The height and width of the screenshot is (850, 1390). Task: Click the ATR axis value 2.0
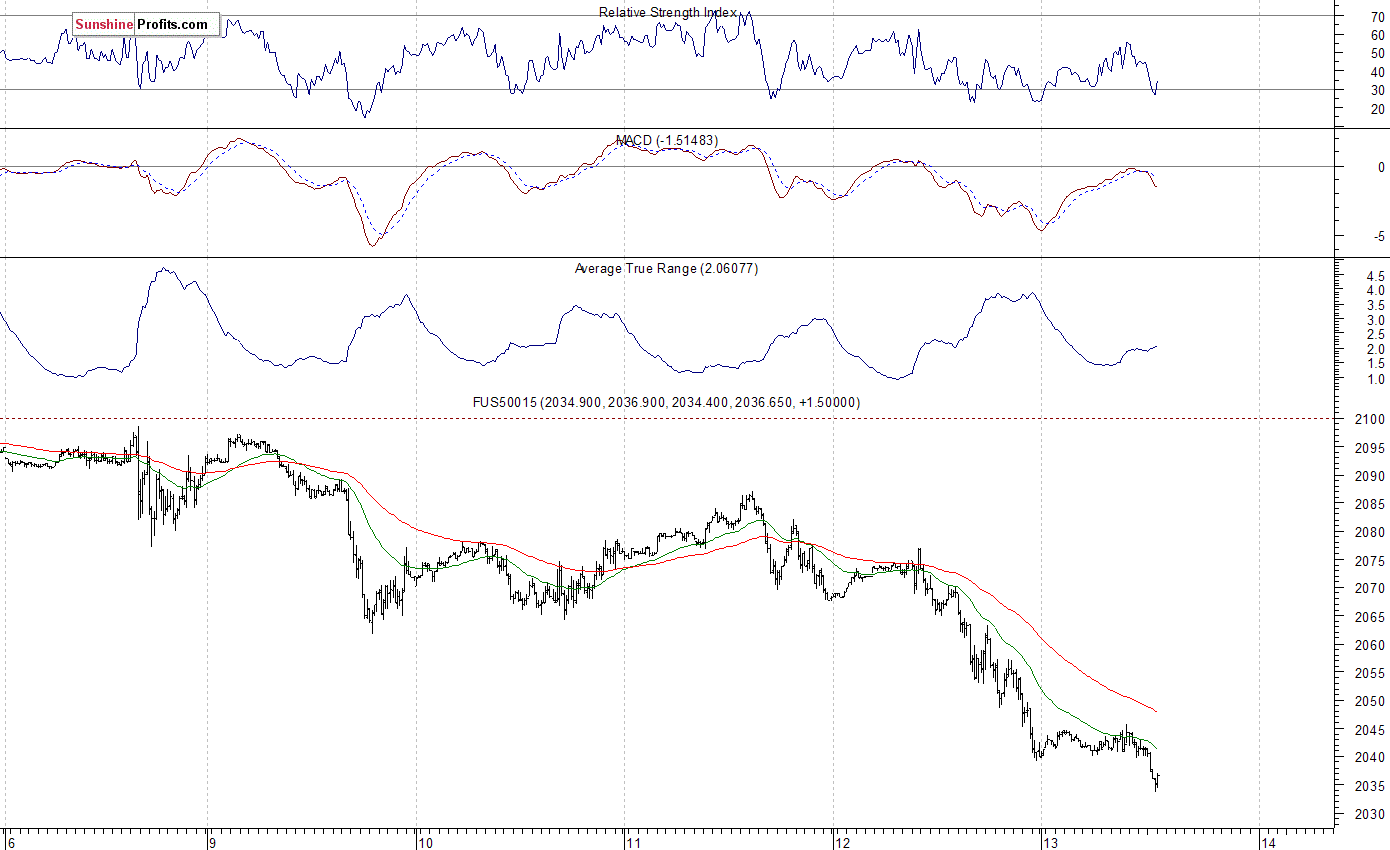[1375, 350]
